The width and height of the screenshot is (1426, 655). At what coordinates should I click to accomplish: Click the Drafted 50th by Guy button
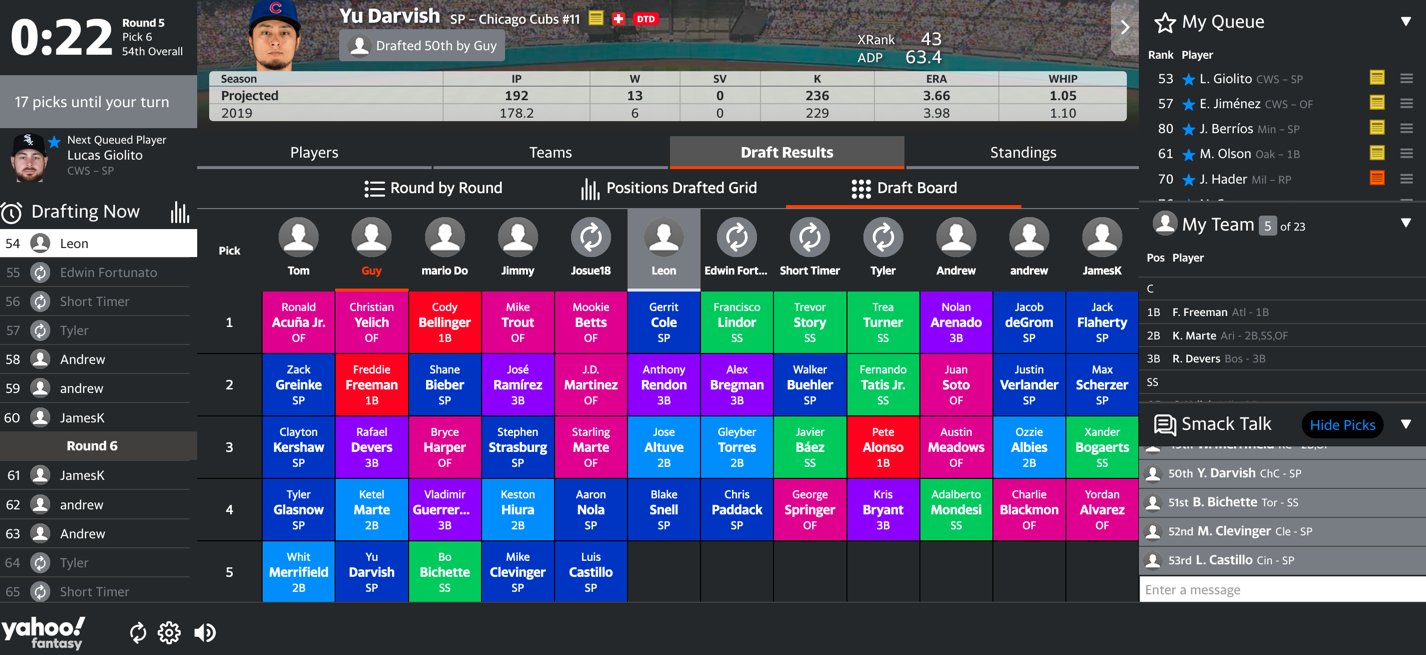coord(422,46)
